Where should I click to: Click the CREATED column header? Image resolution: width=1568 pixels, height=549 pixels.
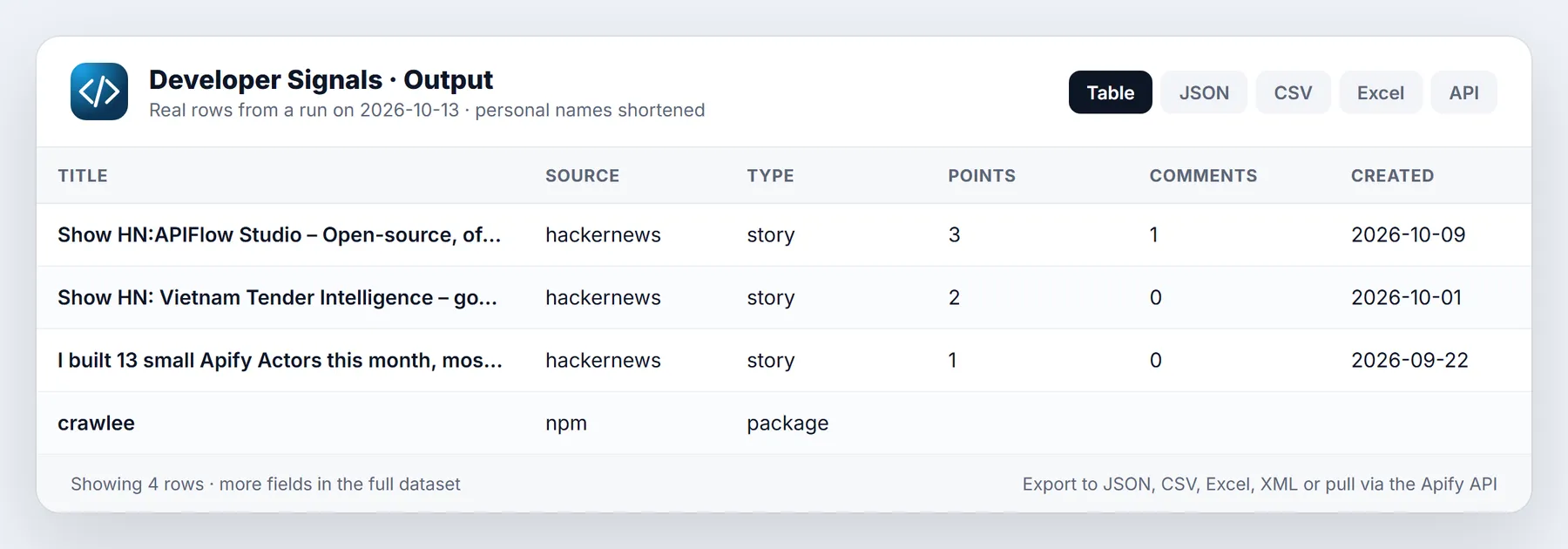1392,176
